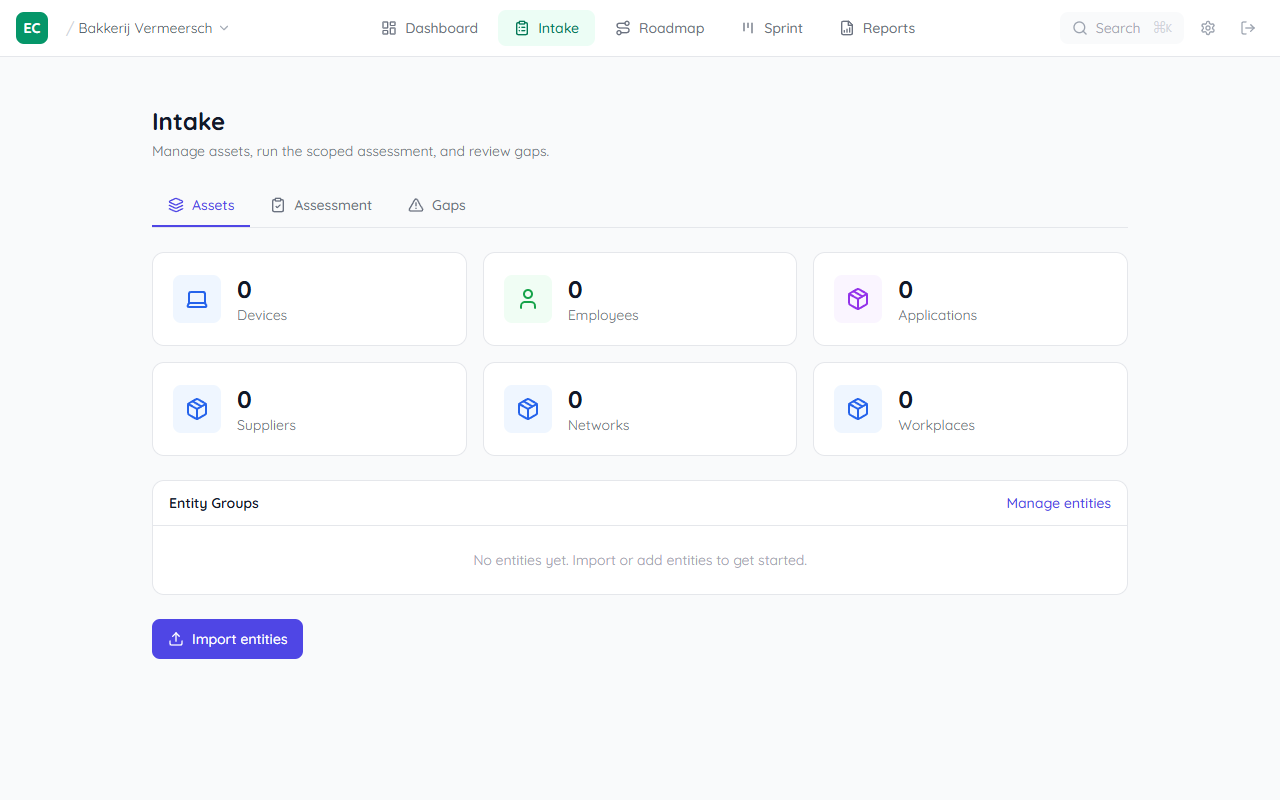Click the Networks cube icon

(527, 409)
